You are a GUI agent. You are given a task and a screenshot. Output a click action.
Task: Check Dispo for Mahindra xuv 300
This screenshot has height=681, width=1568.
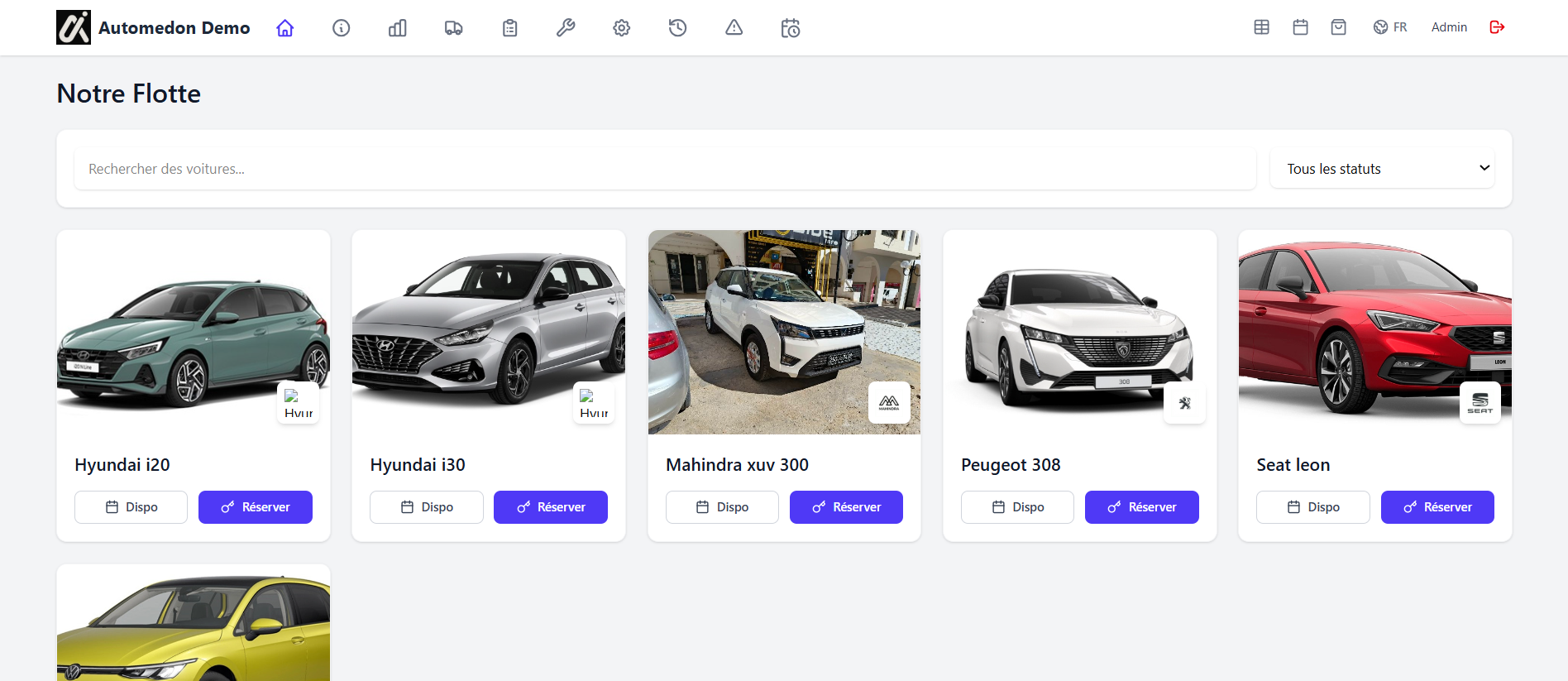[722, 507]
